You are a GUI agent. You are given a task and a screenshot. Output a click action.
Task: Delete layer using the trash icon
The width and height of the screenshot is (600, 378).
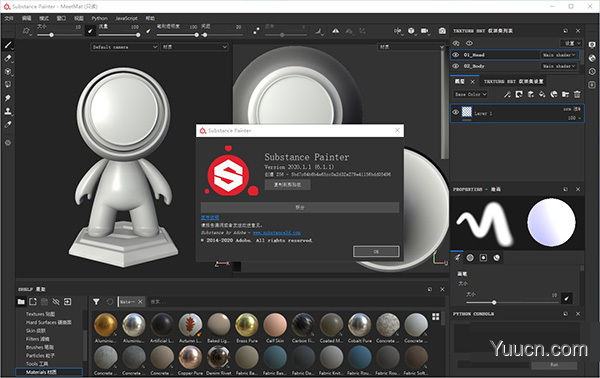pyautogui.click(x=577, y=94)
